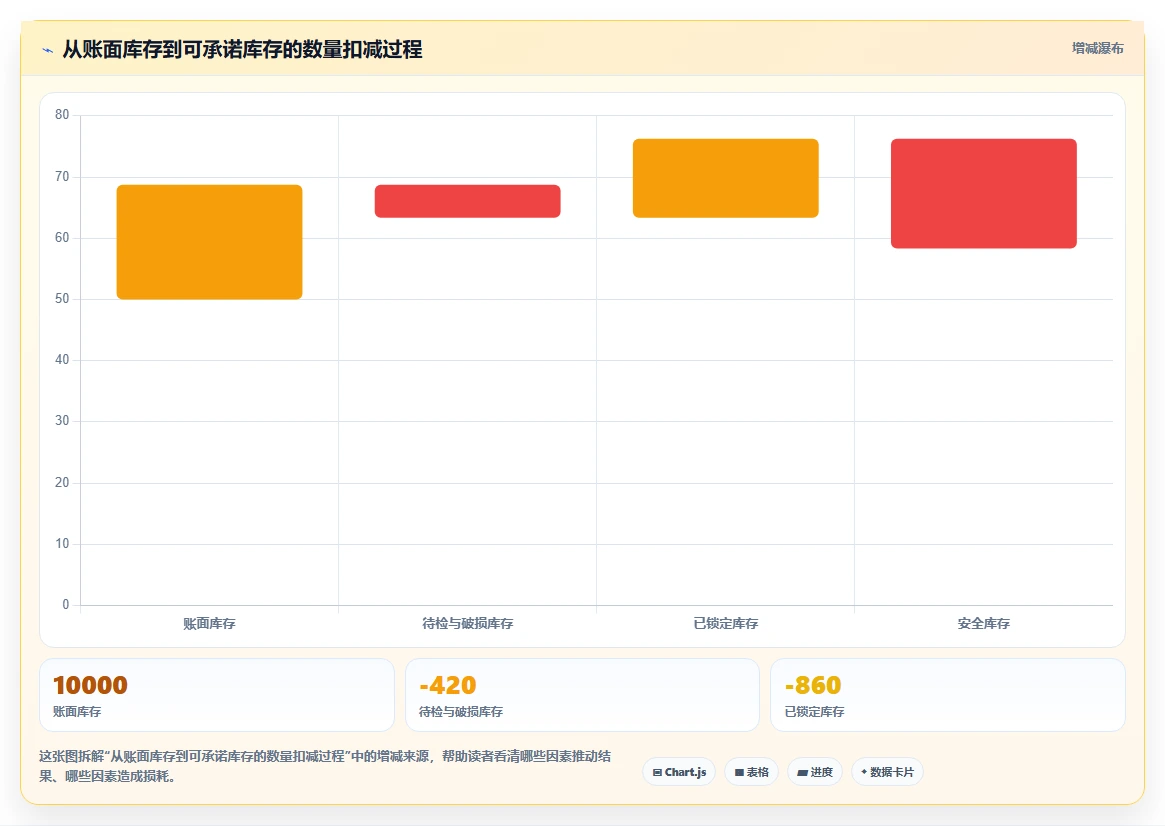The image size is (1165, 826).
Task: Click the 已锁定库存 x-axis label
Action: point(726,623)
